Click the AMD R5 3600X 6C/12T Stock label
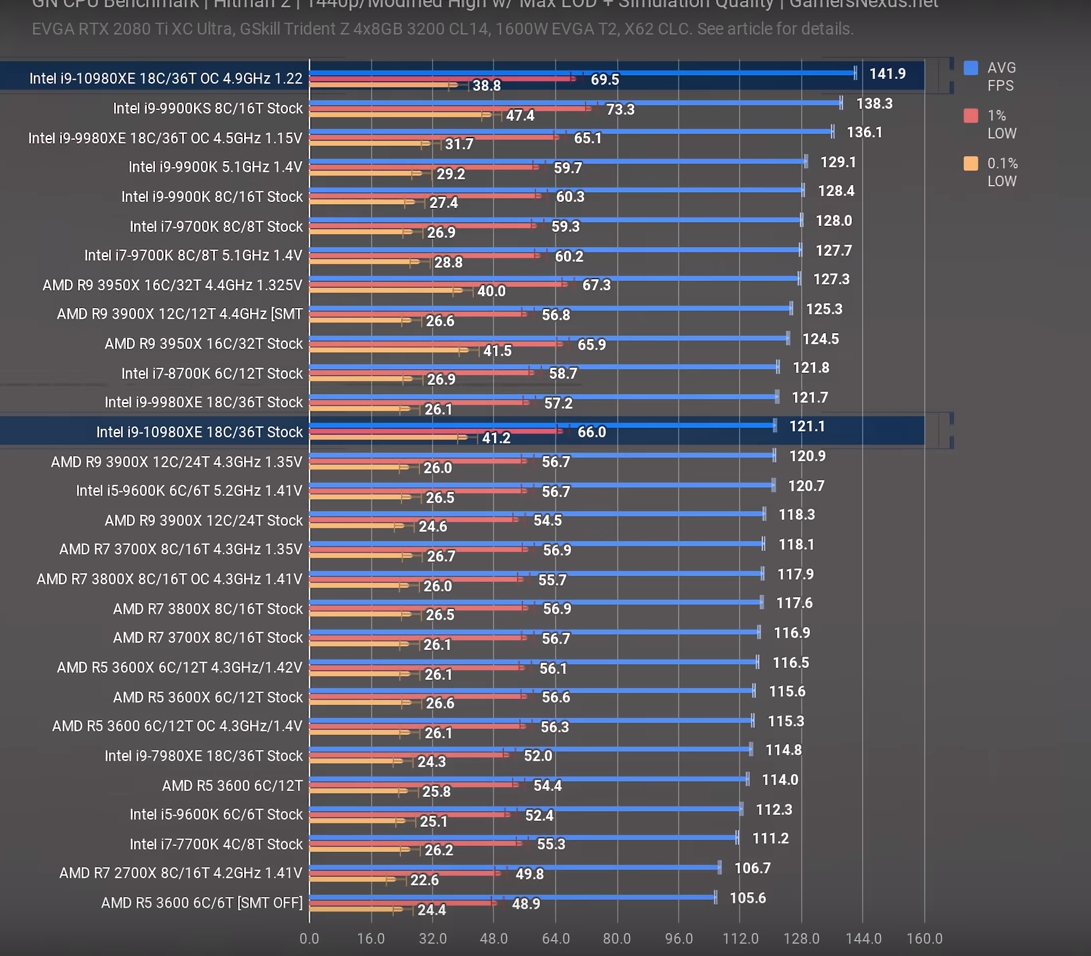Screen dimensions: 1091x956 207,697
